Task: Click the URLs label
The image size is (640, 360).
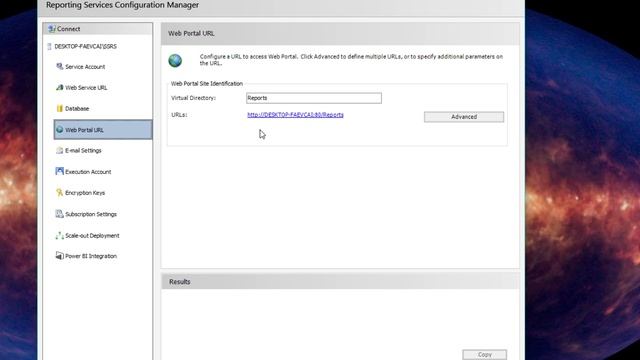Action: point(179,115)
